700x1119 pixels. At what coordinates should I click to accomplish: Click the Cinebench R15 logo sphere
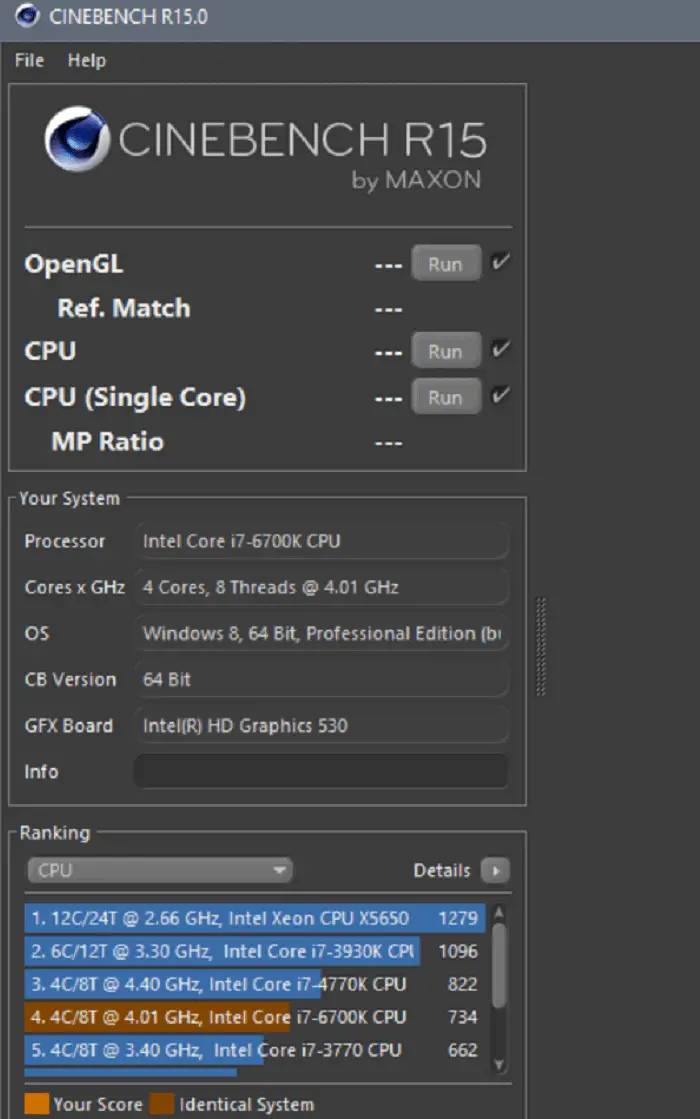tap(77, 139)
